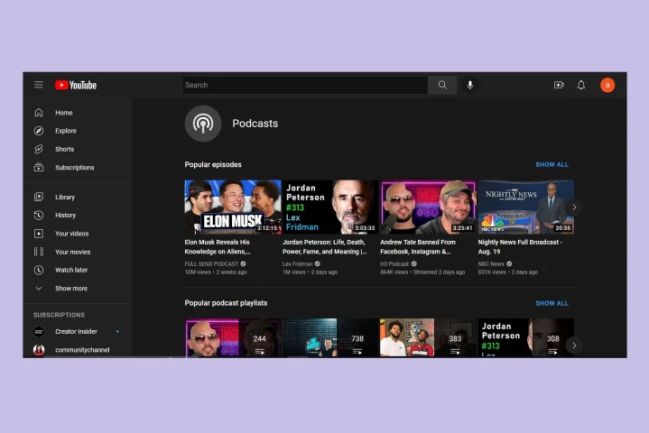Show all Popular podcast playlists
Screen dimensions: 649x433
pyautogui.click(x=552, y=303)
